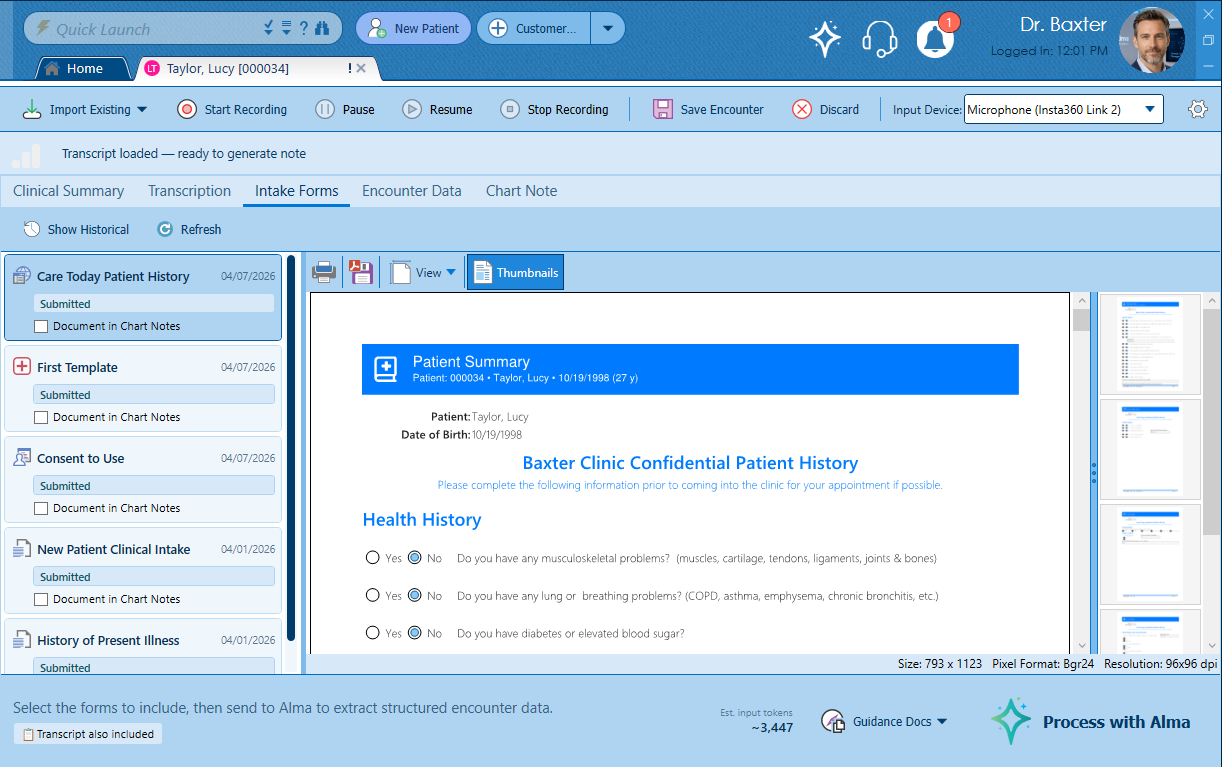Click the Process with Alma button
The image size is (1222, 767).
tap(1090, 722)
